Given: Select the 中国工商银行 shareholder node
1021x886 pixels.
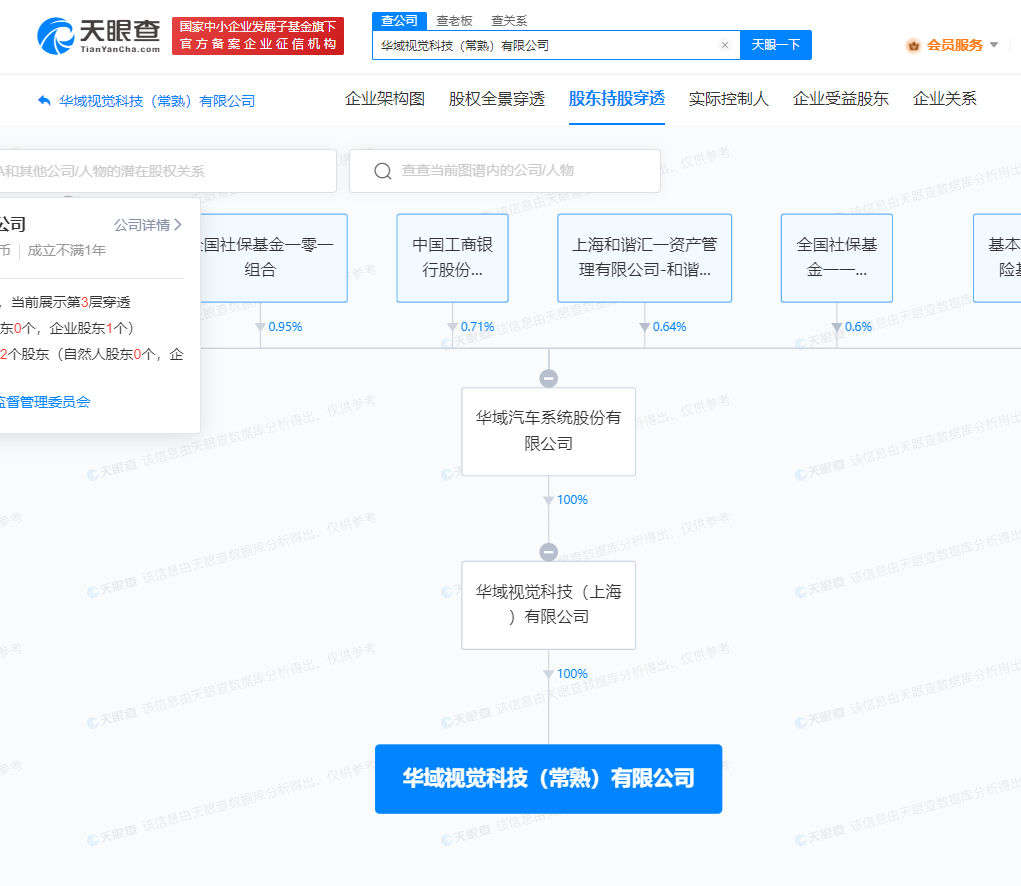Looking at the screenshot, I should (453, 257).
